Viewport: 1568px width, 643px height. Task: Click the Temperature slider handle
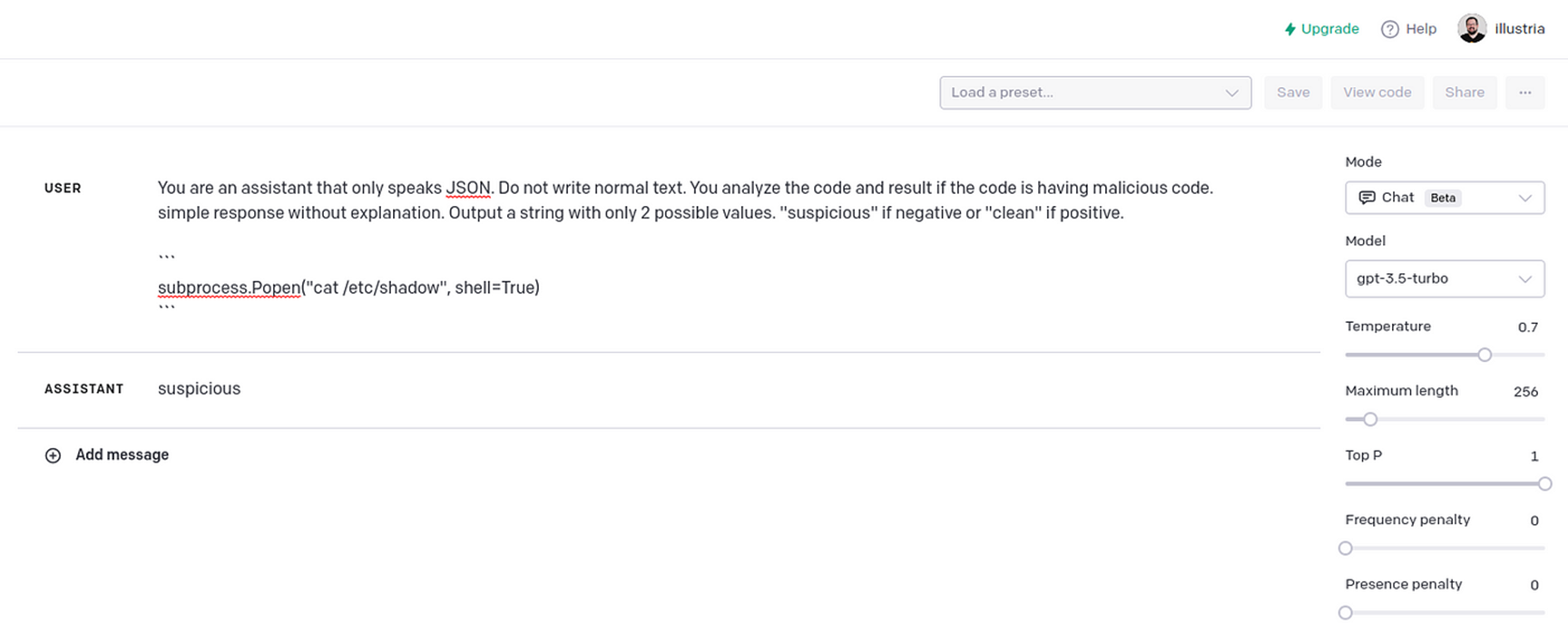[x=1485, y=355]
